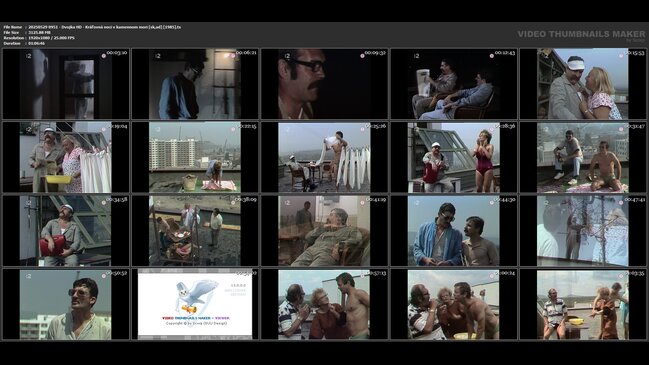
Task: Open the red swimsuit frame at 00:28:36
Action: [454, 157]
